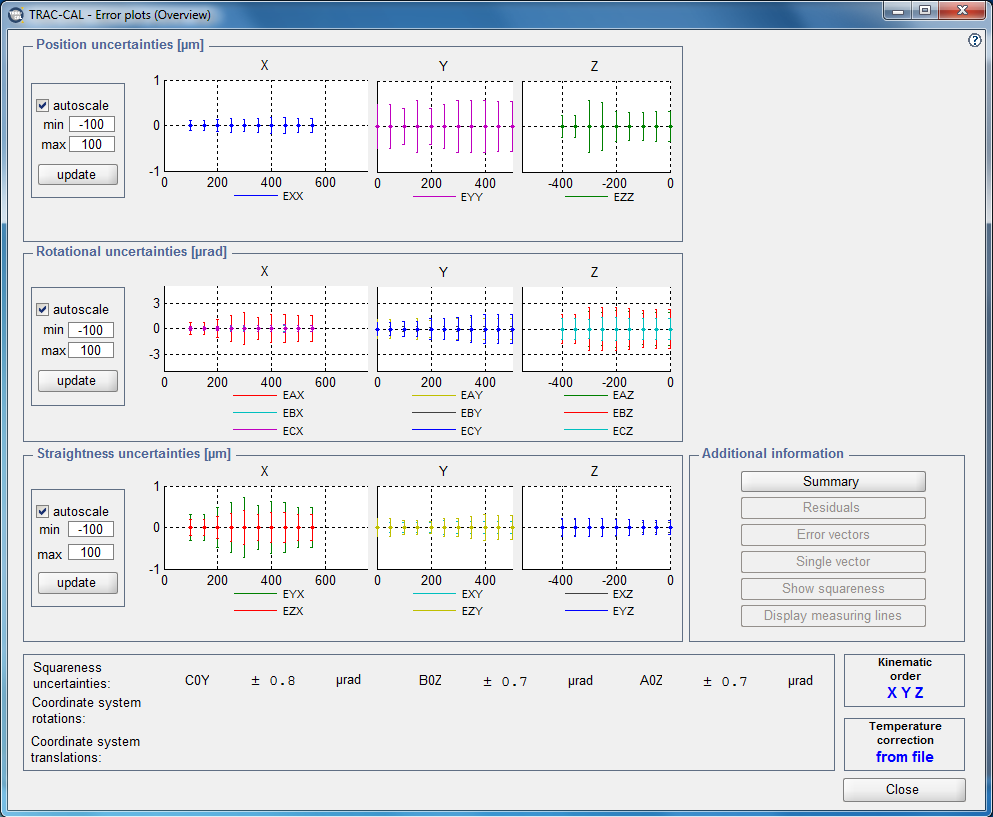
Task: Click the EXZ legend label
Action: pyautogui.click(x=623, y=594)
